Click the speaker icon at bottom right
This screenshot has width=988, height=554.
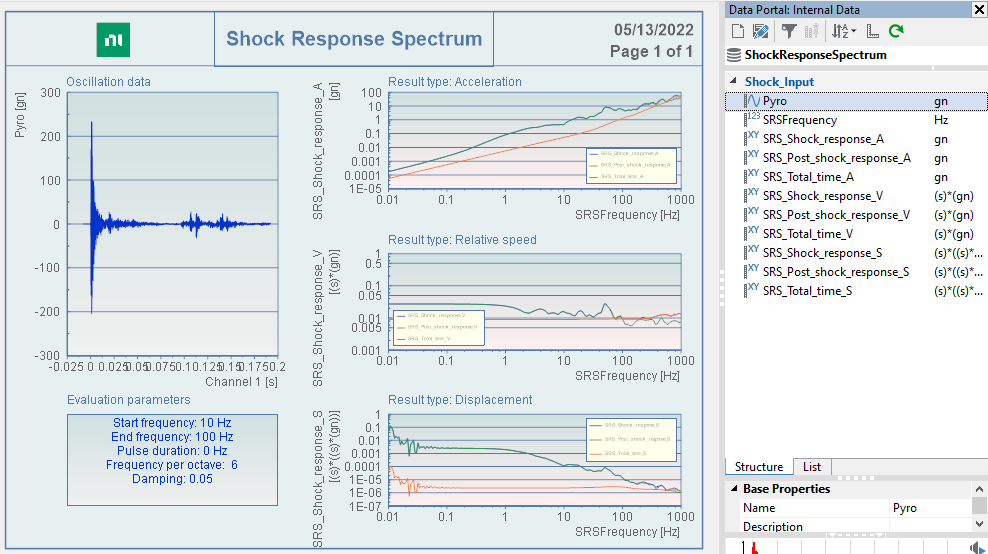click(x=977, y=547)
